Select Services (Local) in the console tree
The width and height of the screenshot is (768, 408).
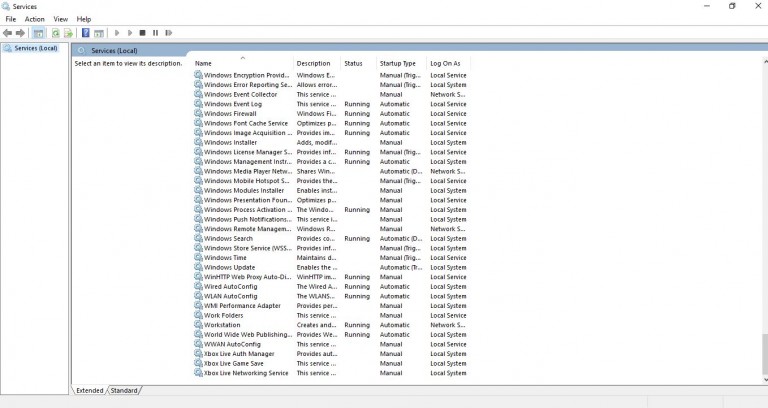point(35,48)
